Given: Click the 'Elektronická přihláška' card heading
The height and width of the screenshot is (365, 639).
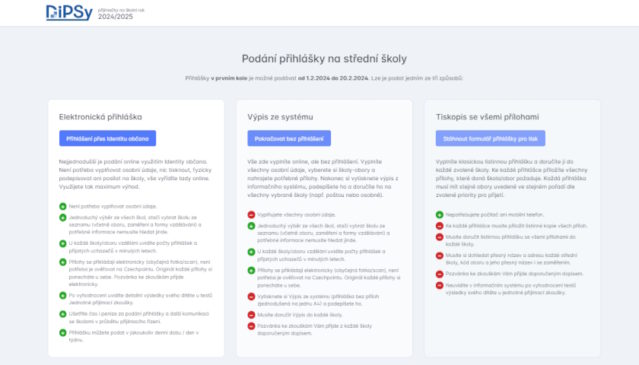Looking at the screenshot, I should point(100,117).
